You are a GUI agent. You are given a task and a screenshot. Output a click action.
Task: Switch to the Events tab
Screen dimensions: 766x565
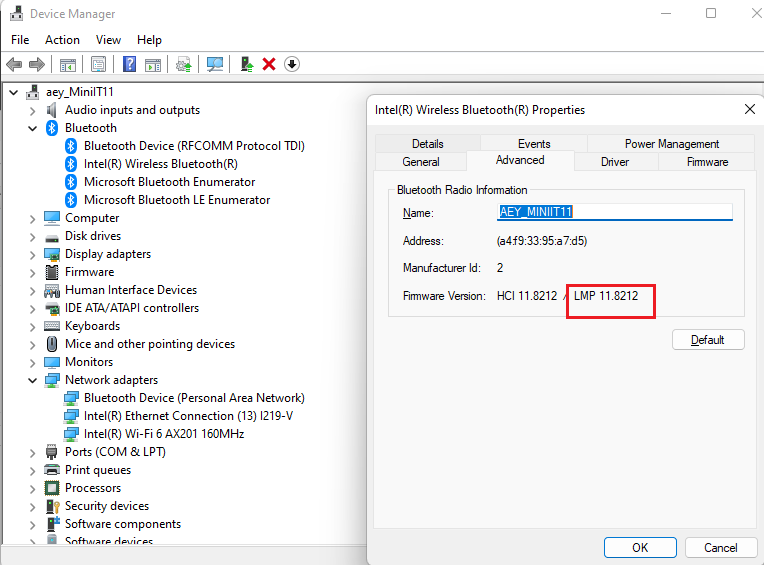point(534,144)
